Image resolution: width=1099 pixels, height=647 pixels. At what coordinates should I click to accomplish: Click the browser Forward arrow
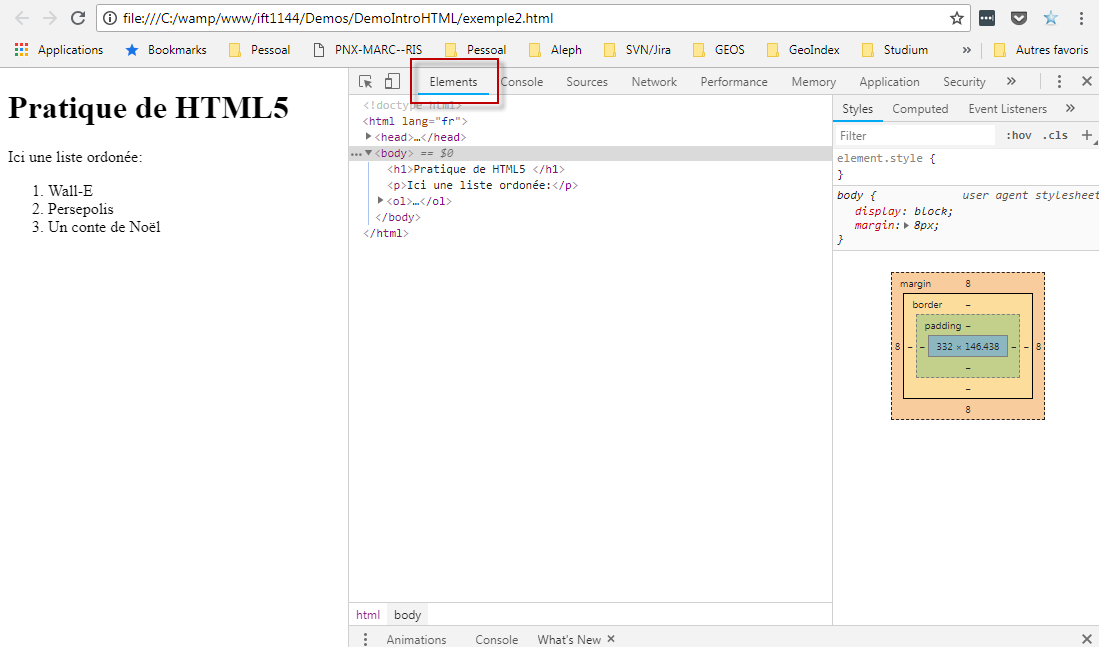(x=50, y=18)
